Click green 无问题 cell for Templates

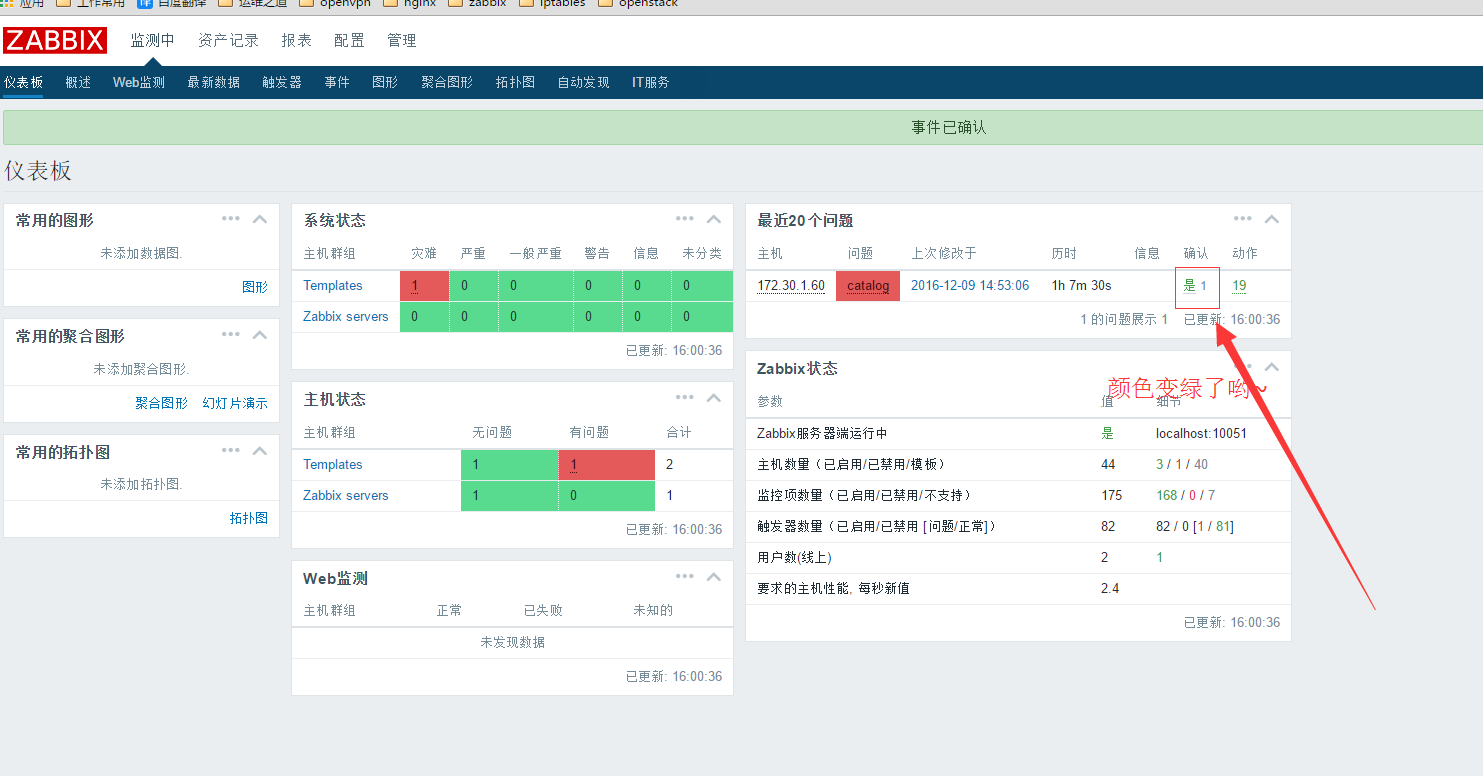510,465
